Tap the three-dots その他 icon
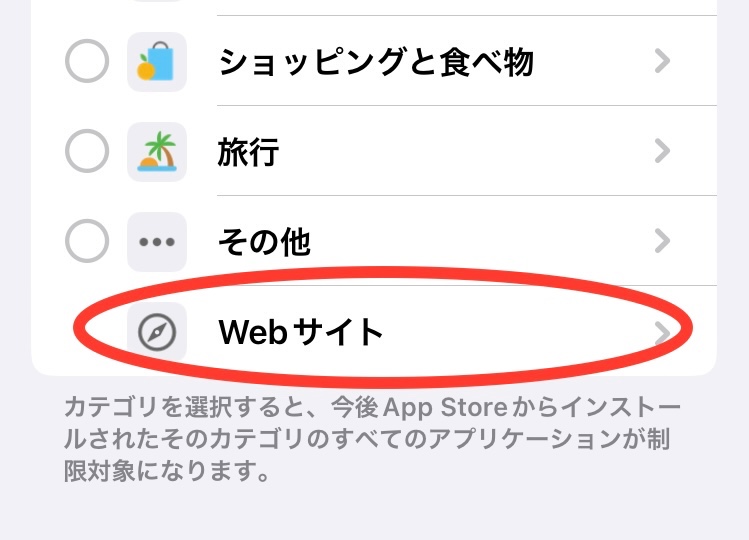 (x=157, y=241)
